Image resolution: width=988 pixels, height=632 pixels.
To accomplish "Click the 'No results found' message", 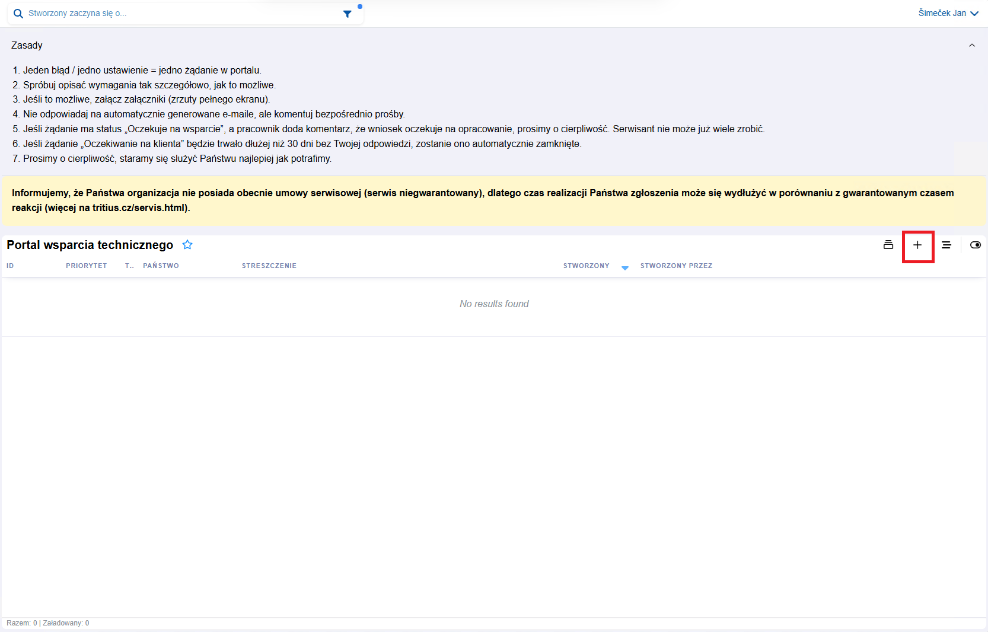I will [x=494, y=304].
